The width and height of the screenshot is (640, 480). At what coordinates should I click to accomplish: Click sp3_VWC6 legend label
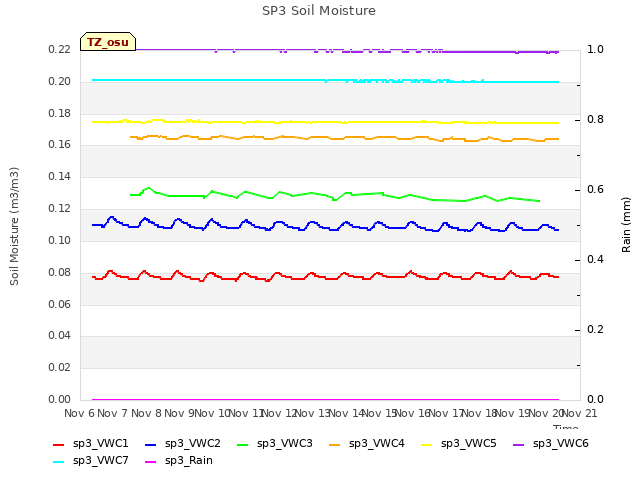(x=561, y=443)
